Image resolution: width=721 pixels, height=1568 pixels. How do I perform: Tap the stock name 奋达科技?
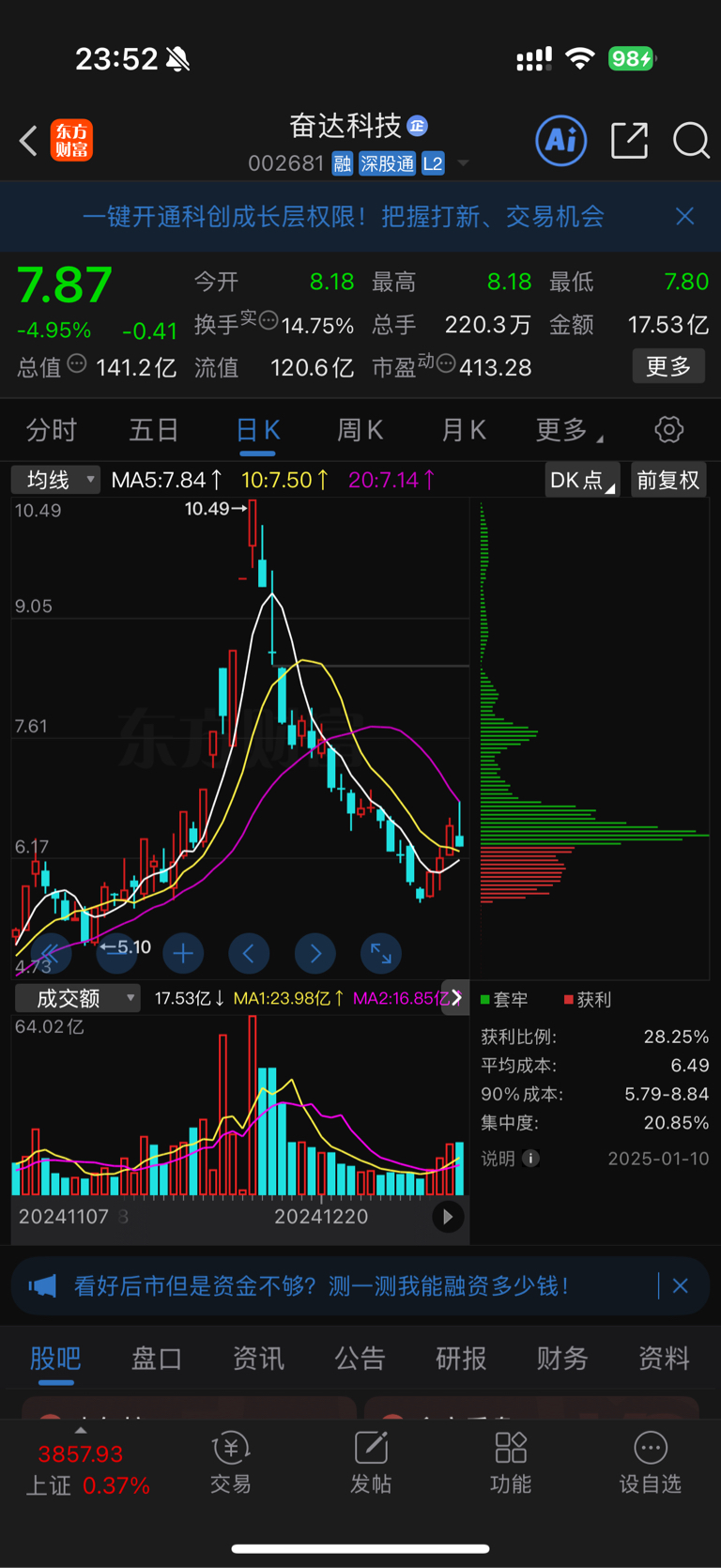tap(345, 126)
